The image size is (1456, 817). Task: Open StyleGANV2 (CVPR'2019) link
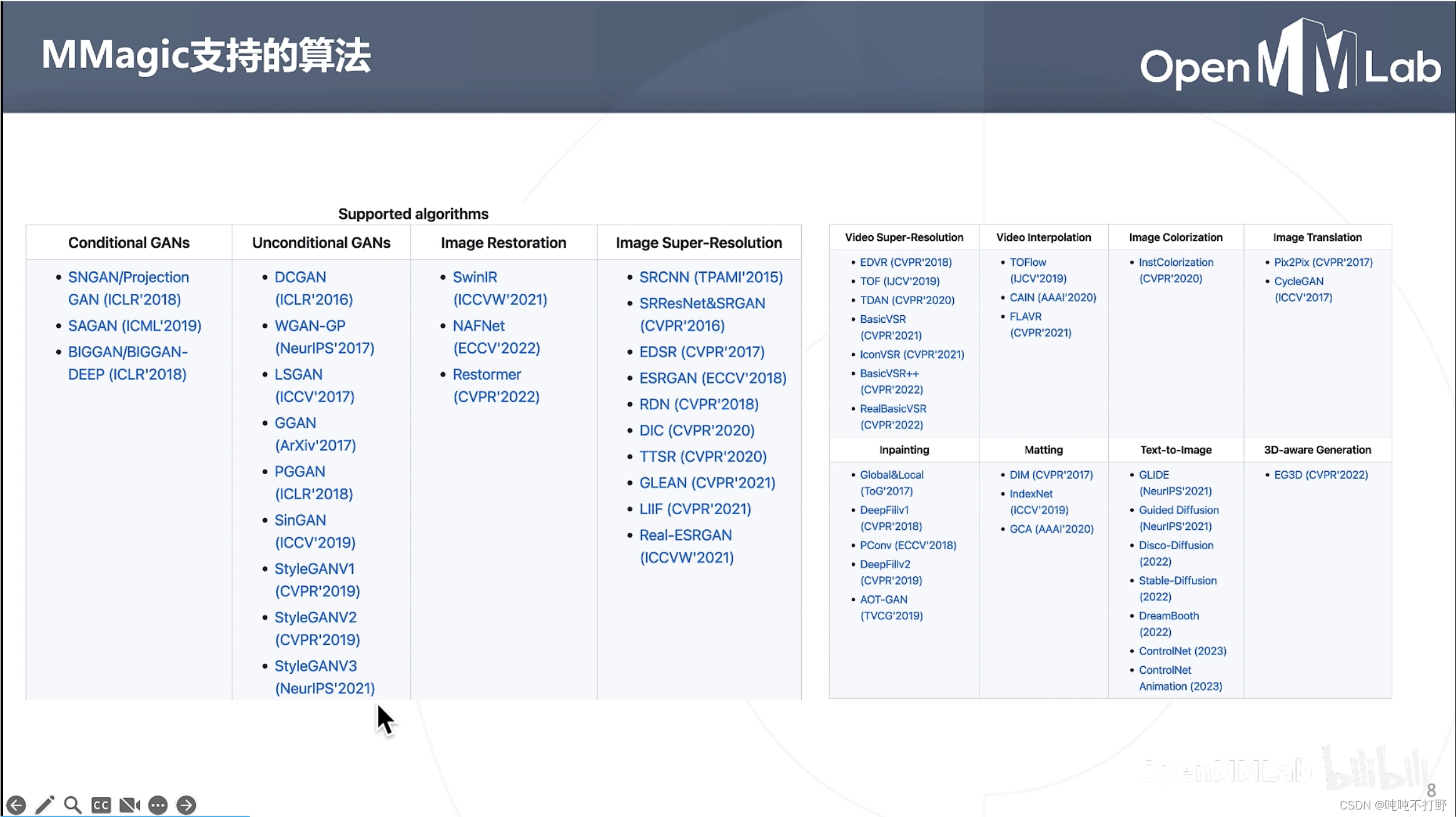[x=317, y=629]
